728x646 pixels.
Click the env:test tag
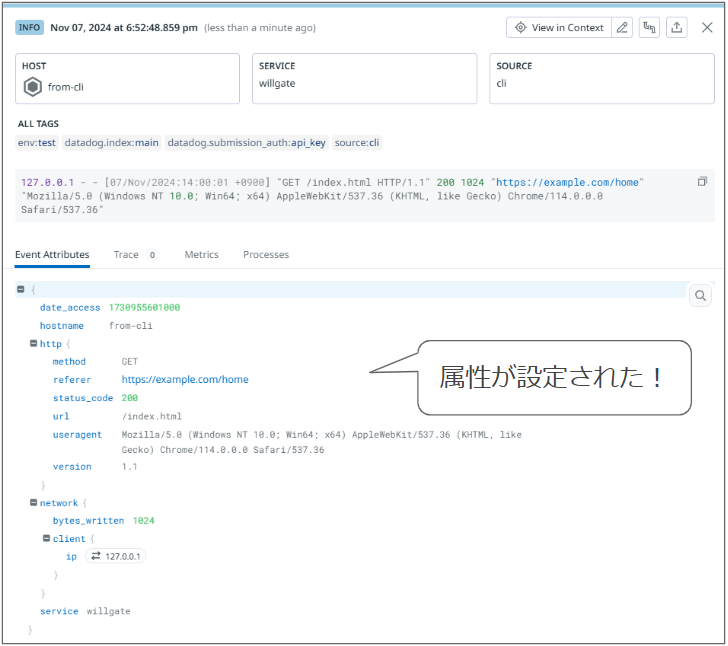pyautogui.click(x=37, y=143)
